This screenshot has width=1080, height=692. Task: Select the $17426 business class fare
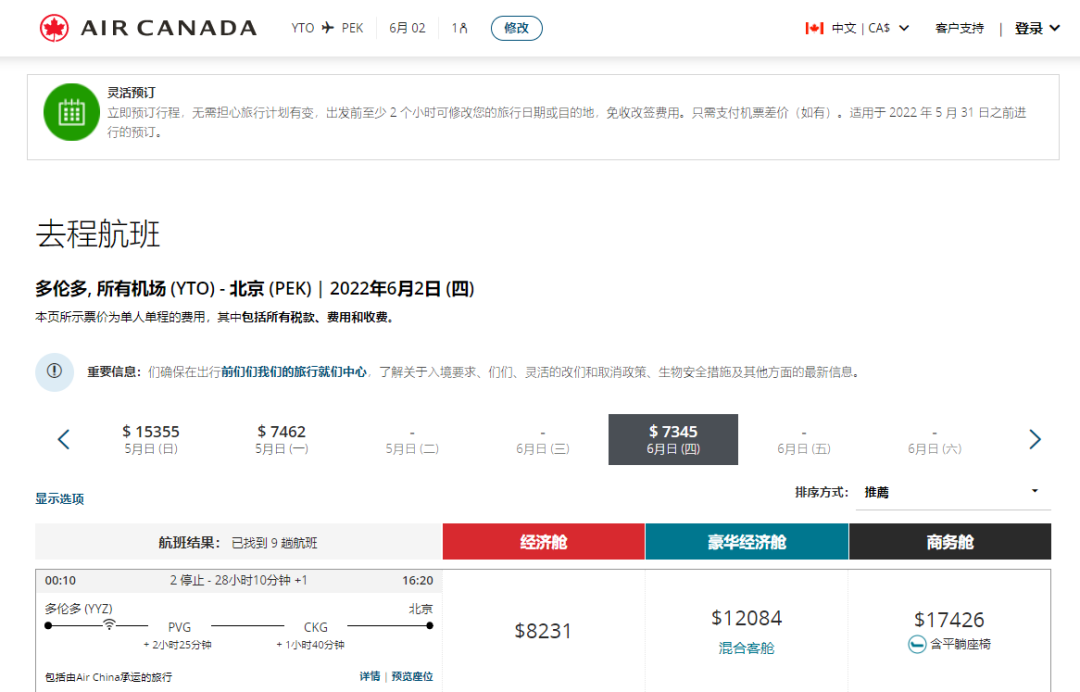(x=949, y=620)
